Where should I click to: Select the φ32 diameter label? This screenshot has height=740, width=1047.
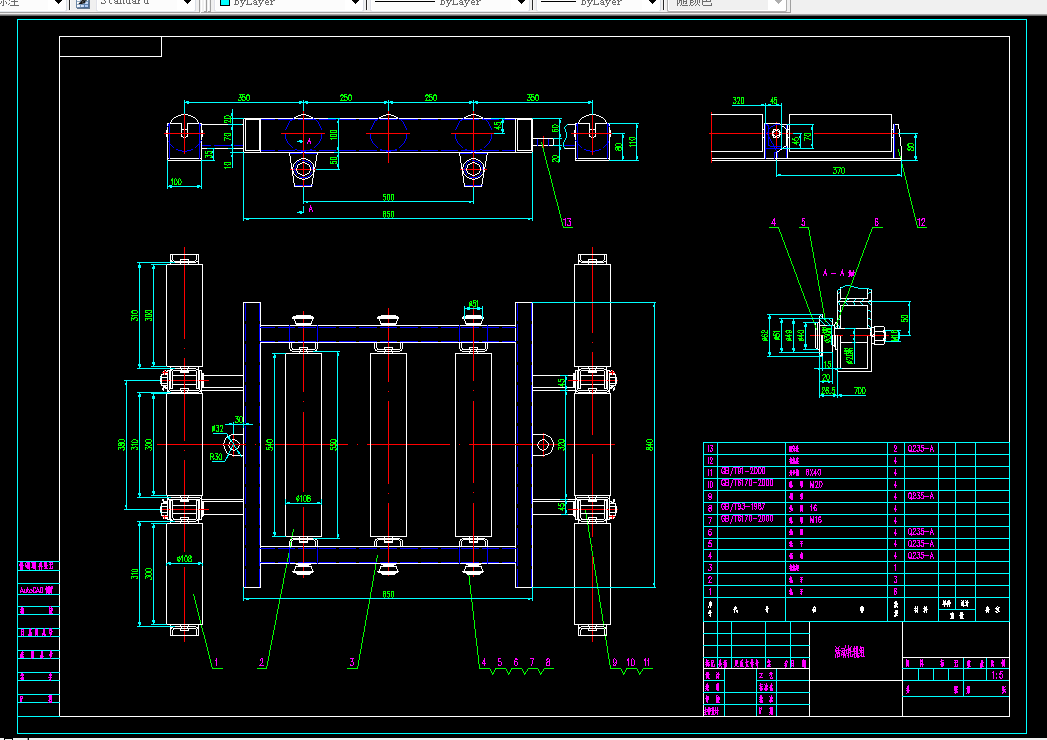(x=218, y=429)
